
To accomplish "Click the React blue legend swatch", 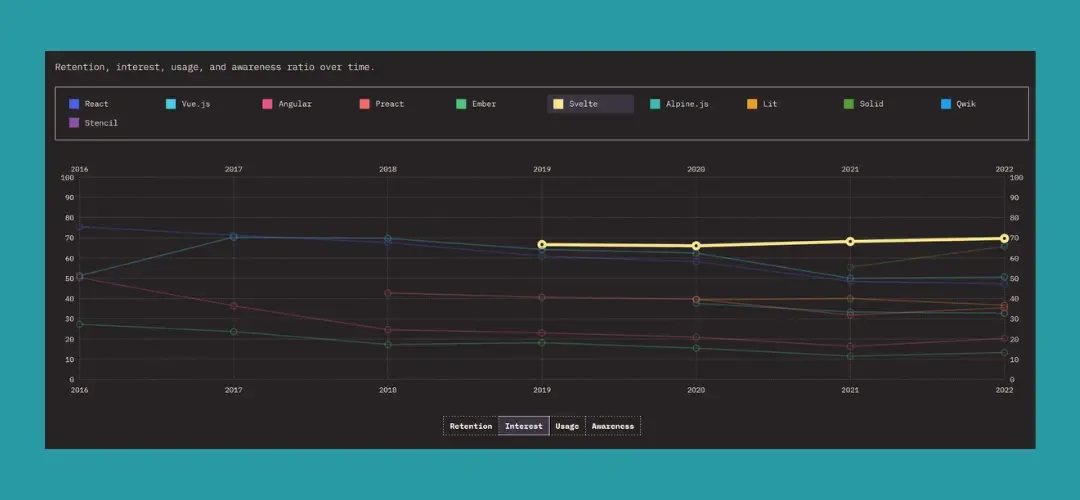I will tap(74, 104).
